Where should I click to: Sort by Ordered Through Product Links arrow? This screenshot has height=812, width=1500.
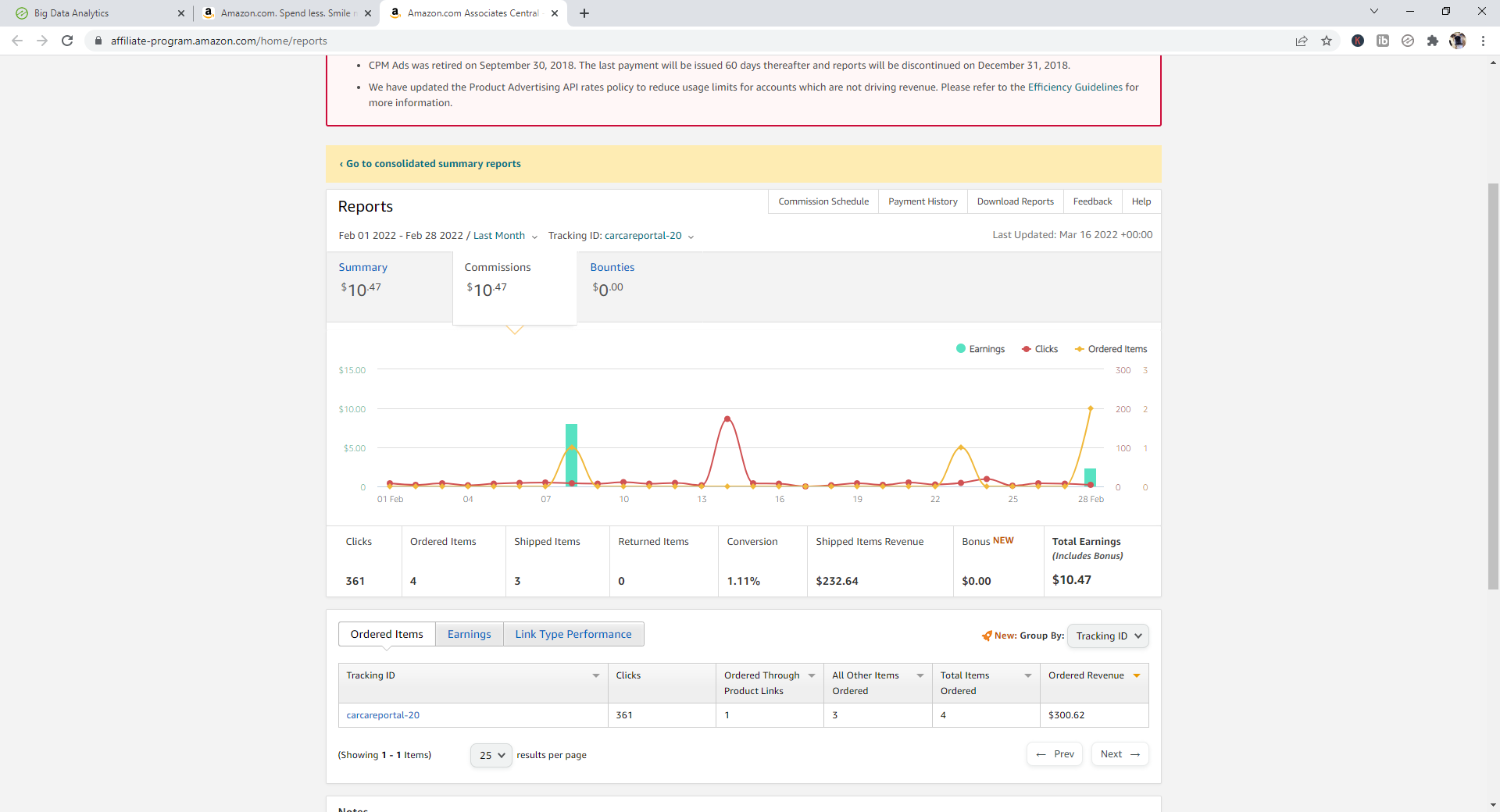(812, 676)
